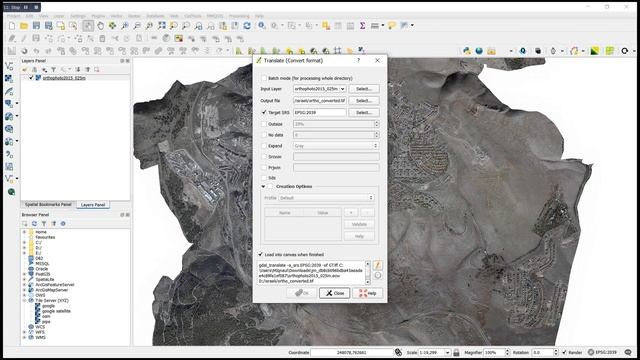
Task: Enable the Srcwin checkbox
Action: pyautogui.click(x=264, y=157)
